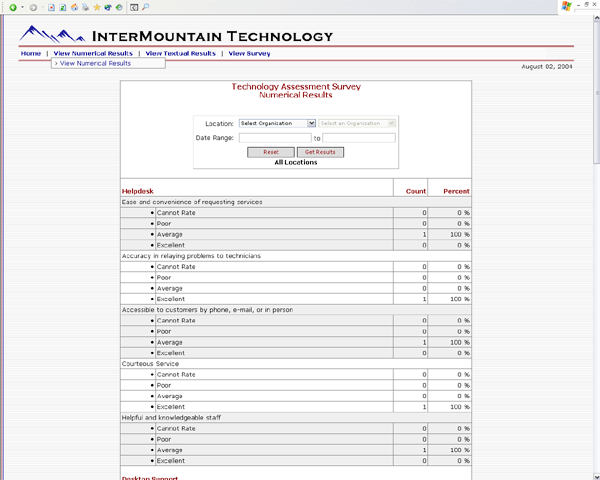The width and height of the screenshot is (600, 480).
Task: Click the Helpdesk section heading
Action: point(138,191)
